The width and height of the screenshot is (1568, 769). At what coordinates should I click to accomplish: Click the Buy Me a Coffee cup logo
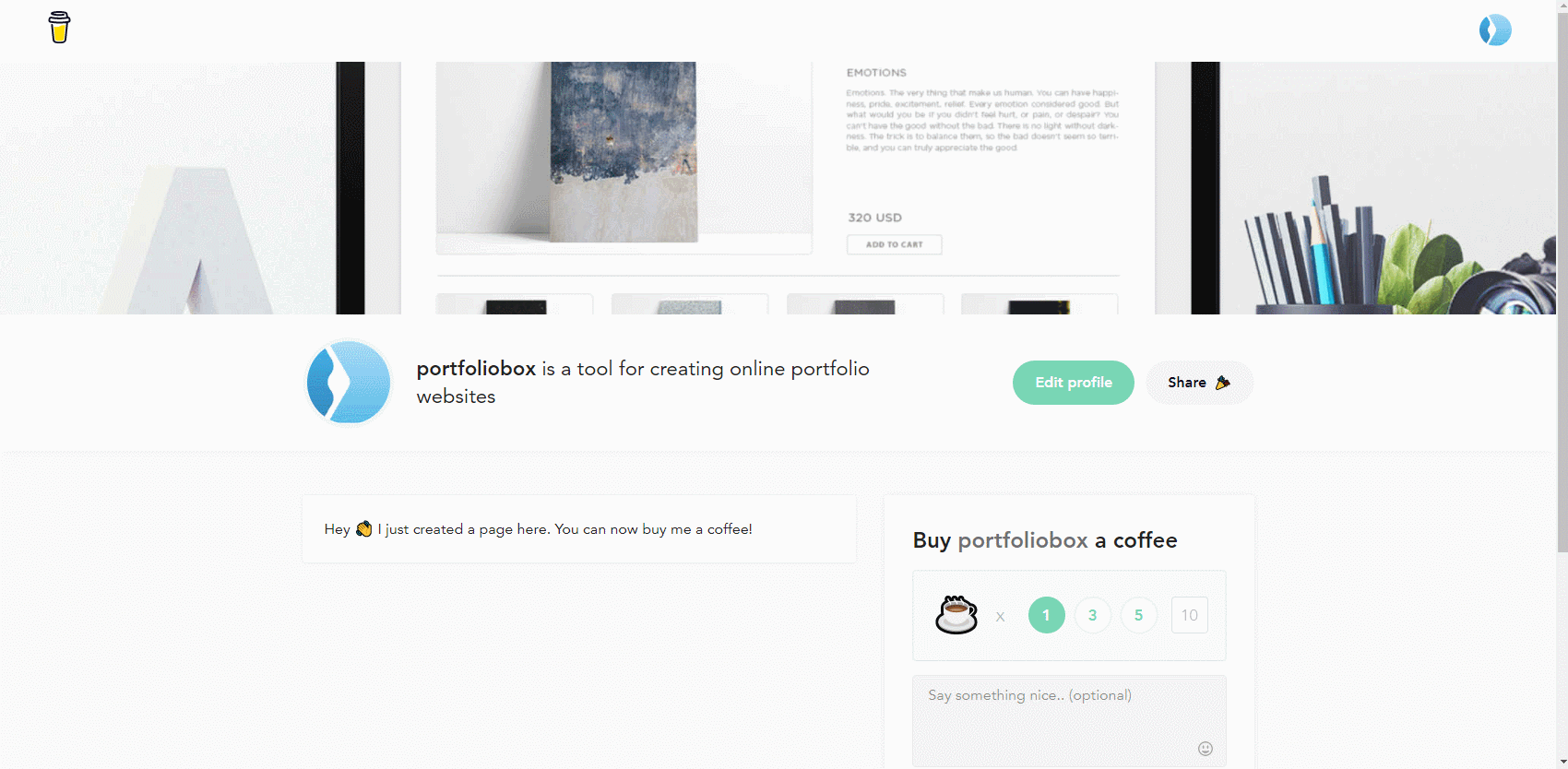click(x=59, y=27)
